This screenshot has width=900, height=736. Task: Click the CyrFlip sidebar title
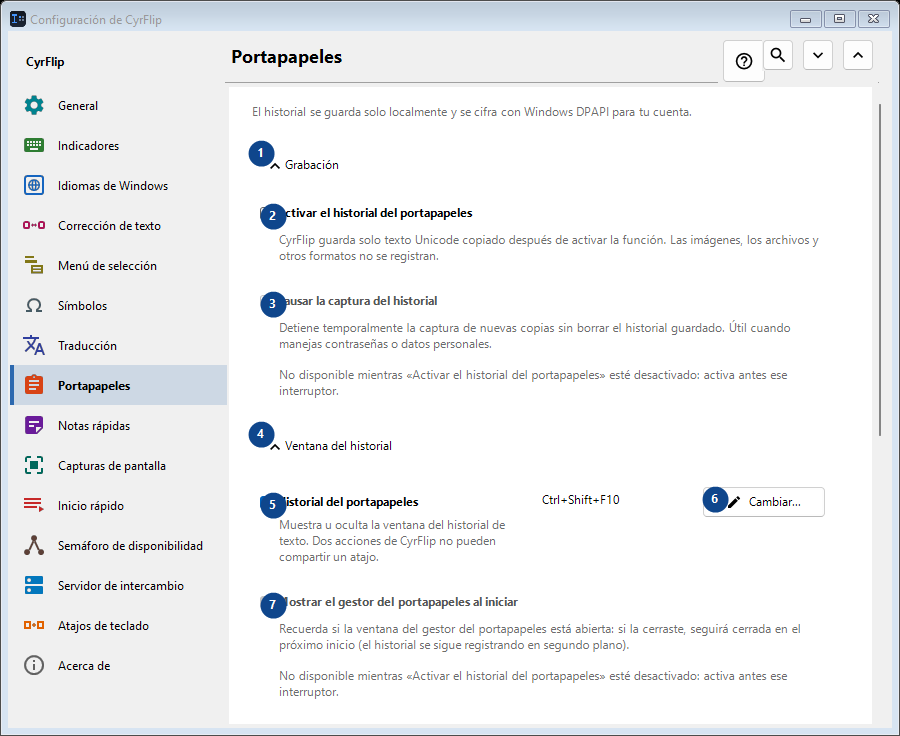45,61
